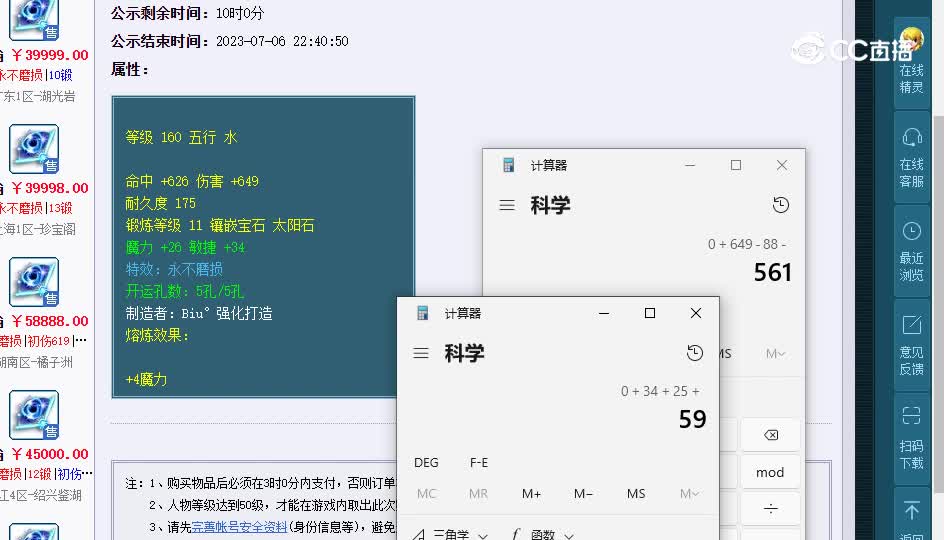This screenshot has width=944, height=540.
Task: Click price text ￥45000.00
Action: click(x=50, y=454)
